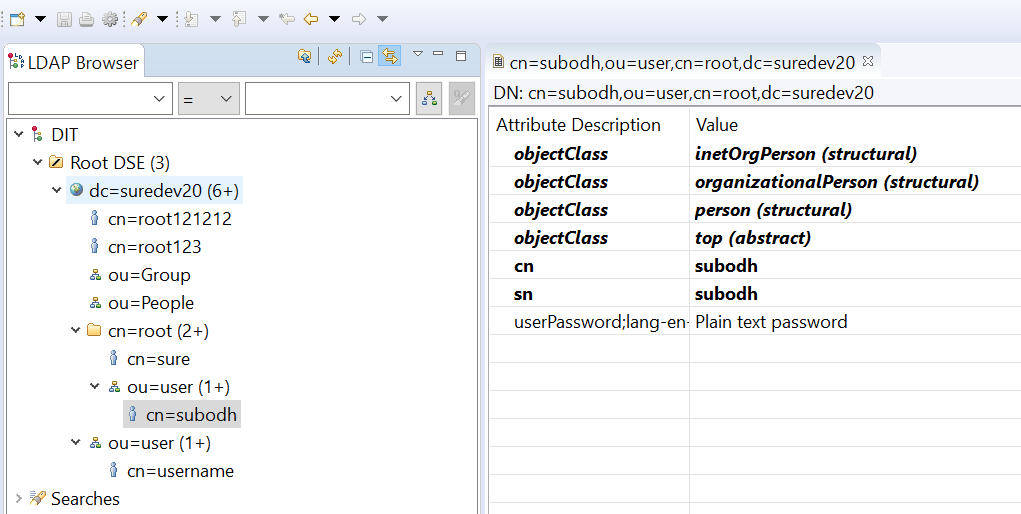Image resolution: width=1021 pixels, height=514 pixels.
Task: Minimize the LDAP Browser panel
Action: pos(438,53)
